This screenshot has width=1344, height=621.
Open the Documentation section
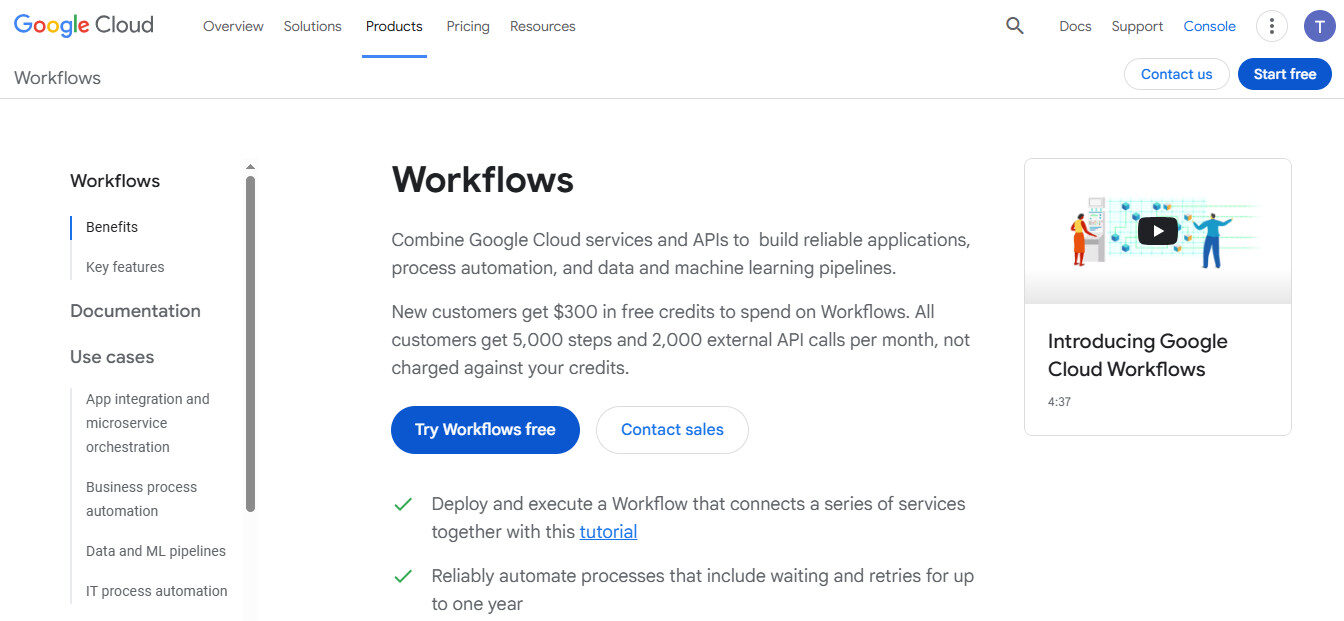(x=135, y=311)
